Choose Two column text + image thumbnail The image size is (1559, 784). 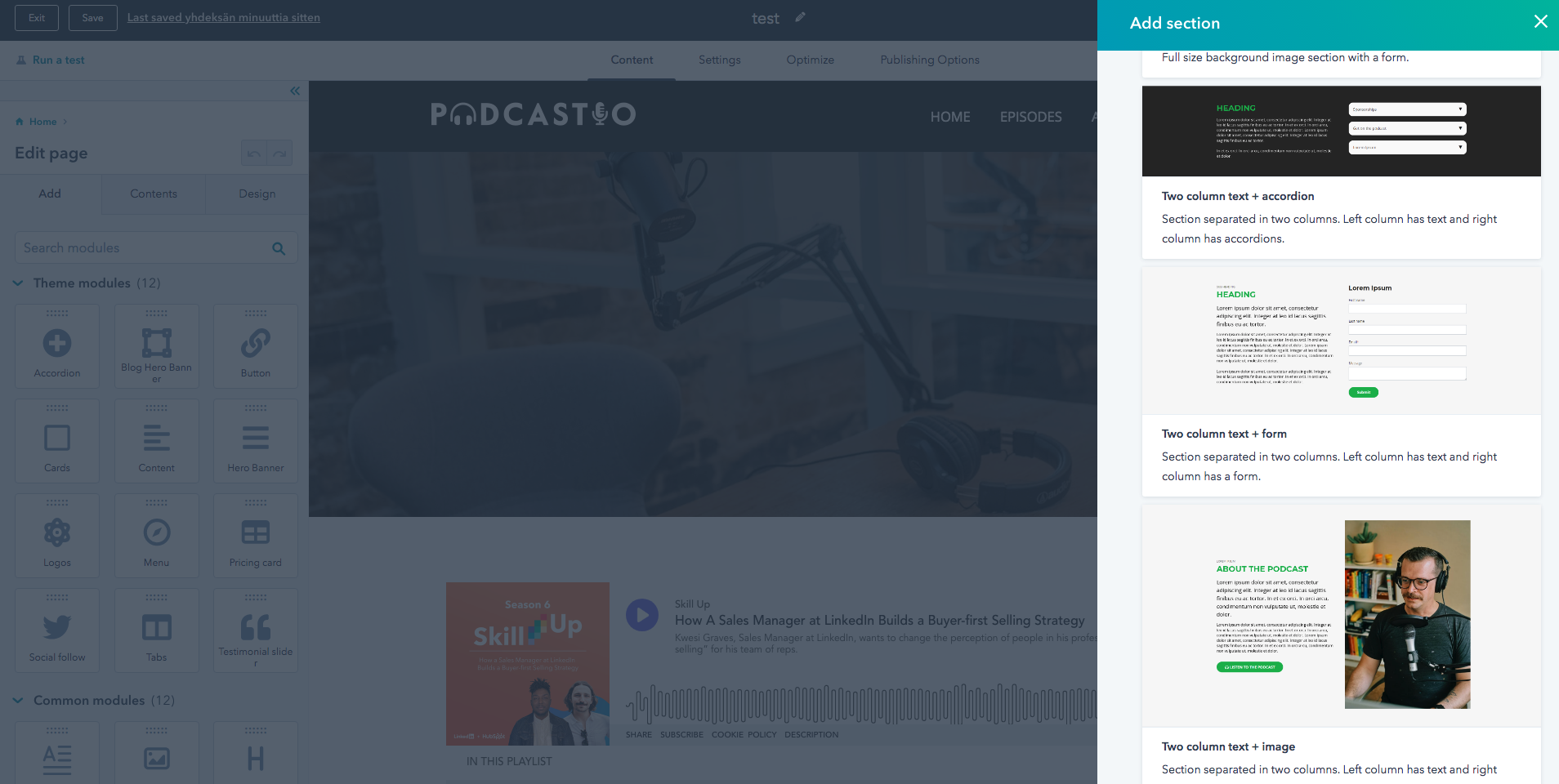(x=1341, y=615)
